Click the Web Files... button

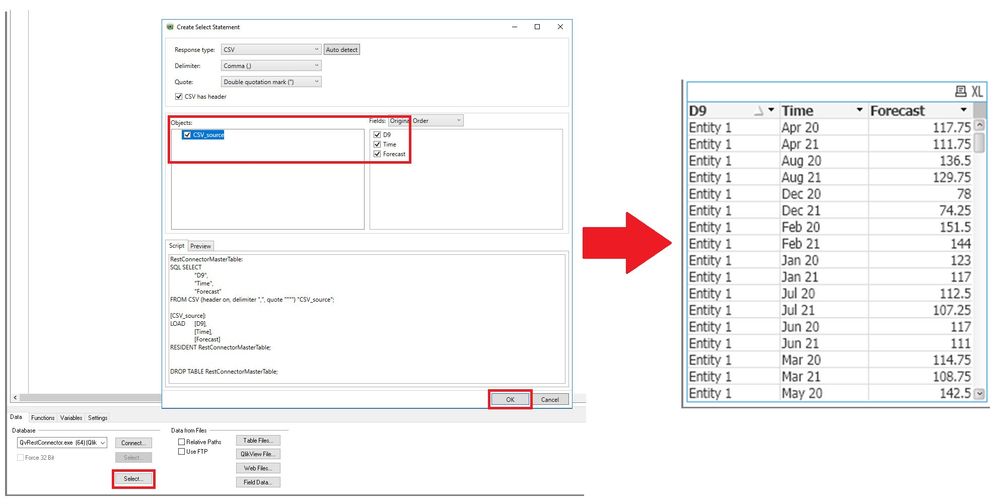click(x=257, y=468)
